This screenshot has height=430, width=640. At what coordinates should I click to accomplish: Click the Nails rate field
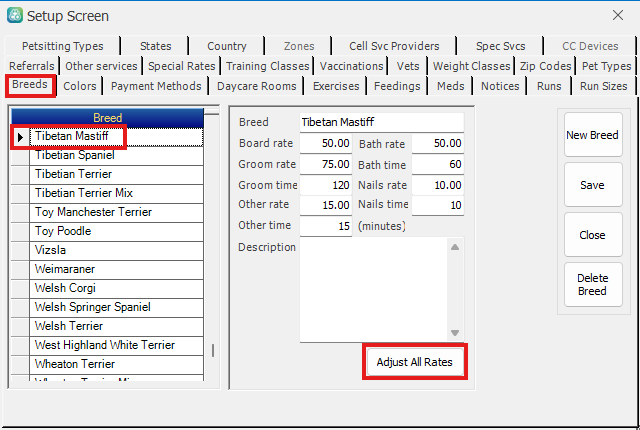[438, 185]
